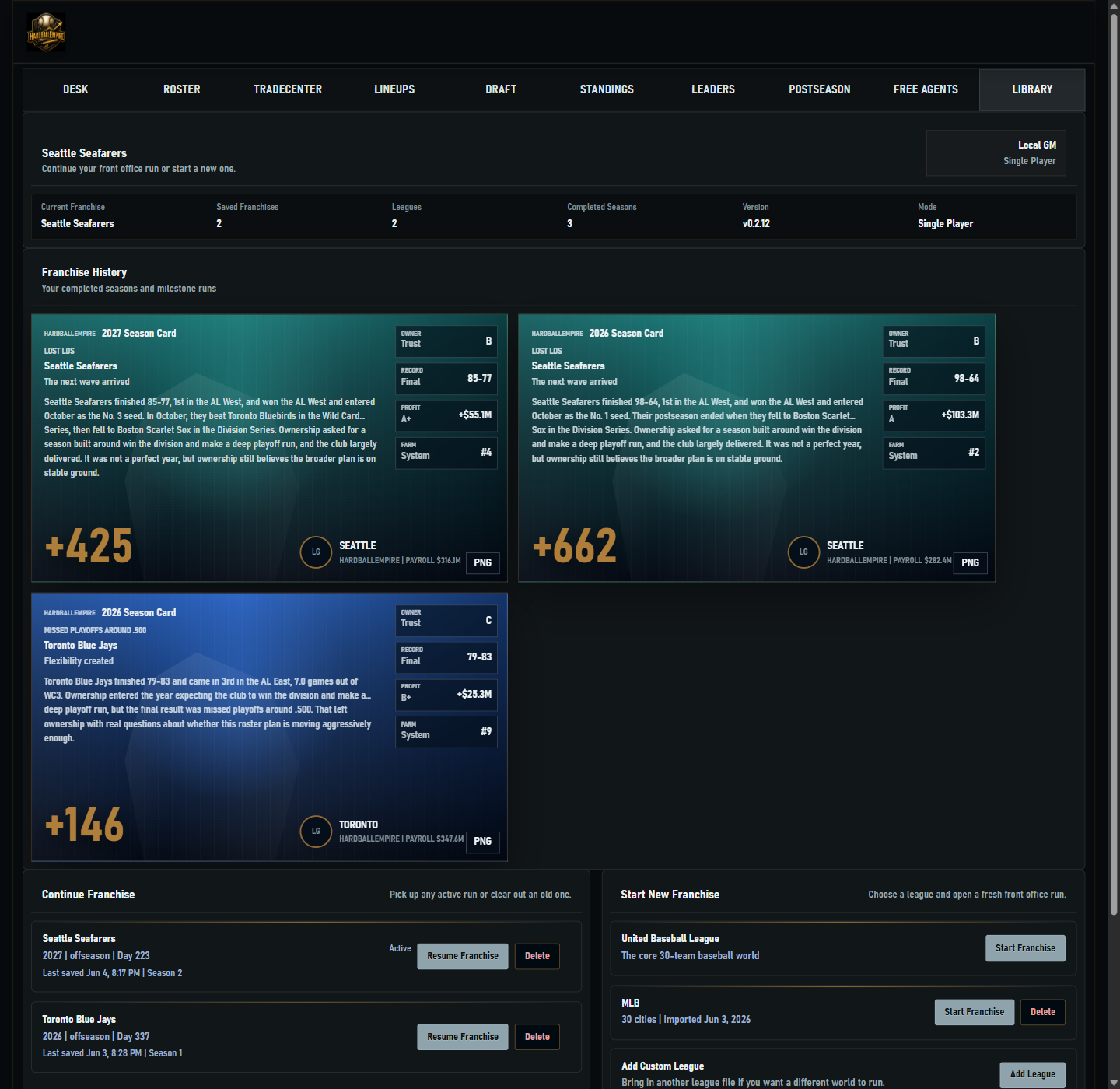
Task: Click the Mode Single Player value
Action: coord(946,223)
